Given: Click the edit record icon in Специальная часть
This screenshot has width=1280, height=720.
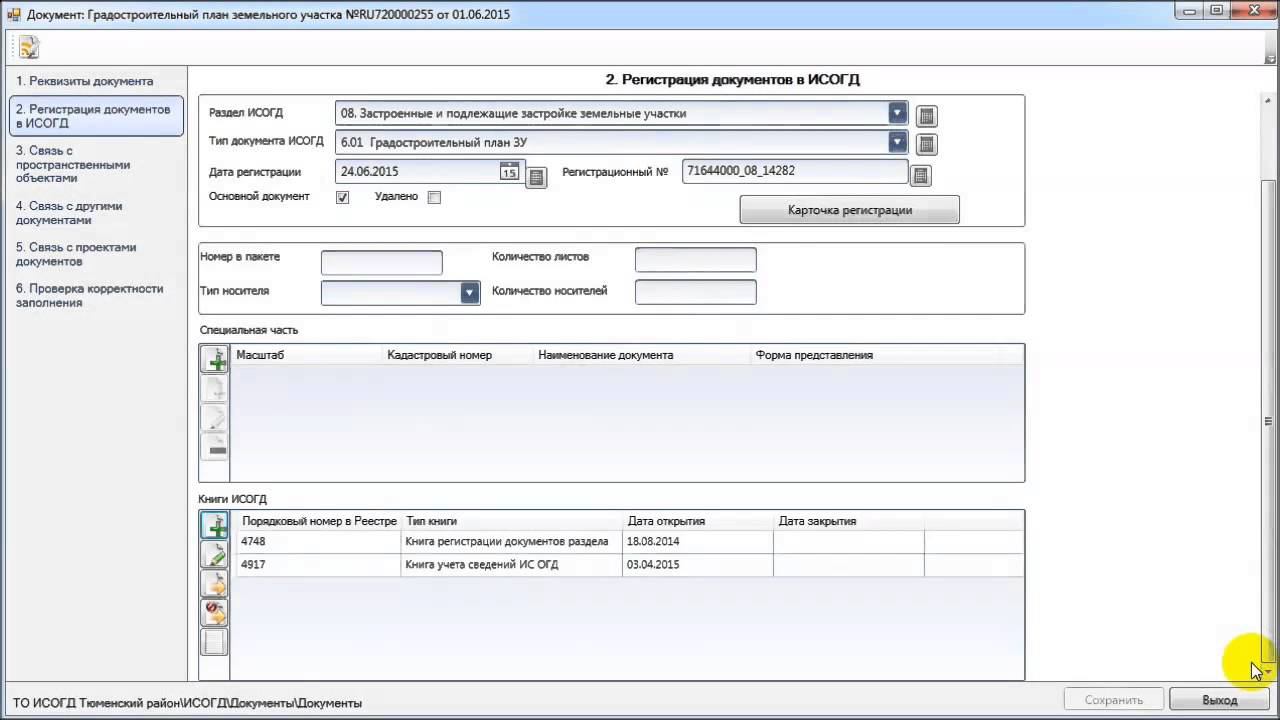Looking at the screenshot, I should coord(214,418).
